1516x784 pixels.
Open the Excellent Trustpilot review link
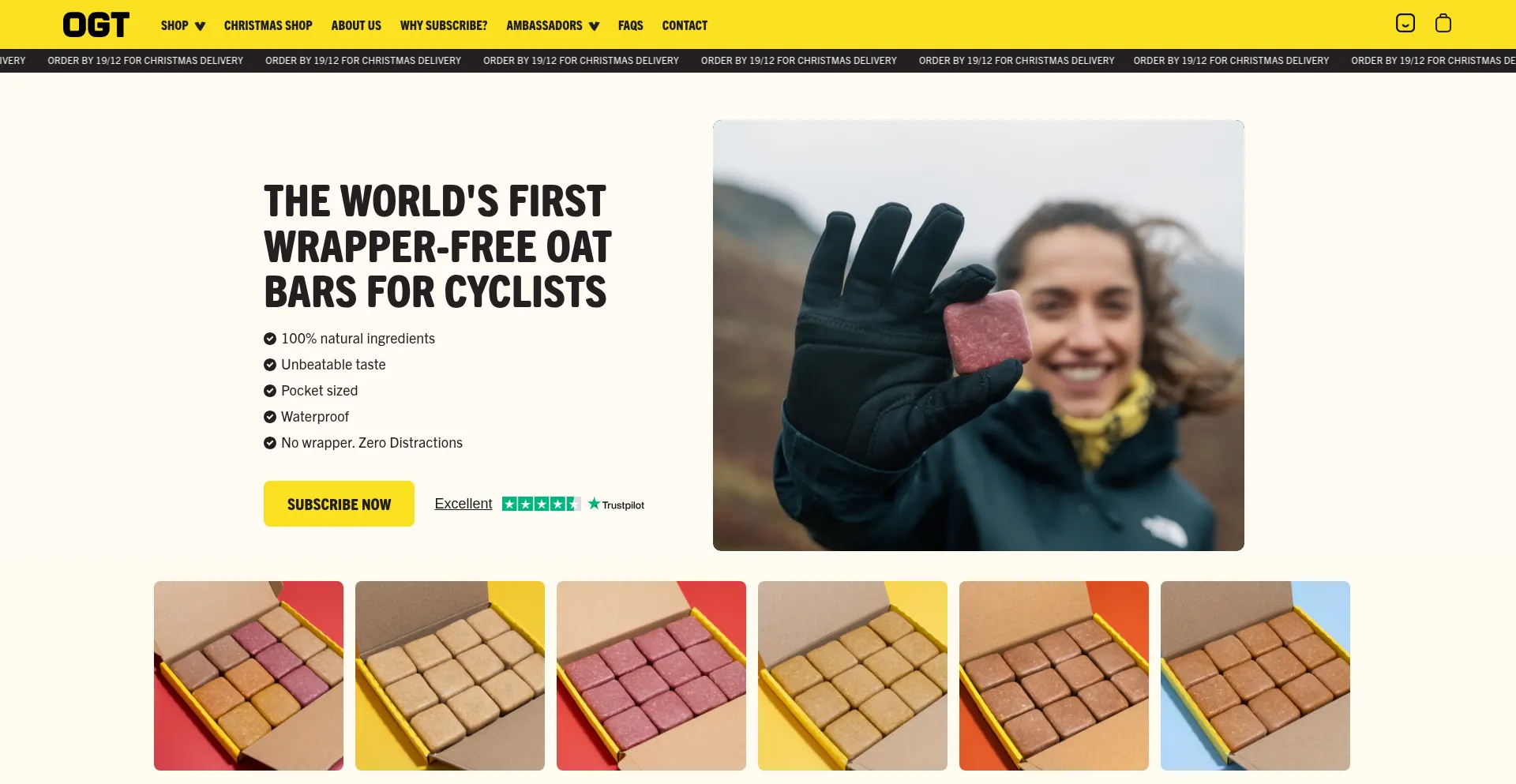[x=463, y=504]
